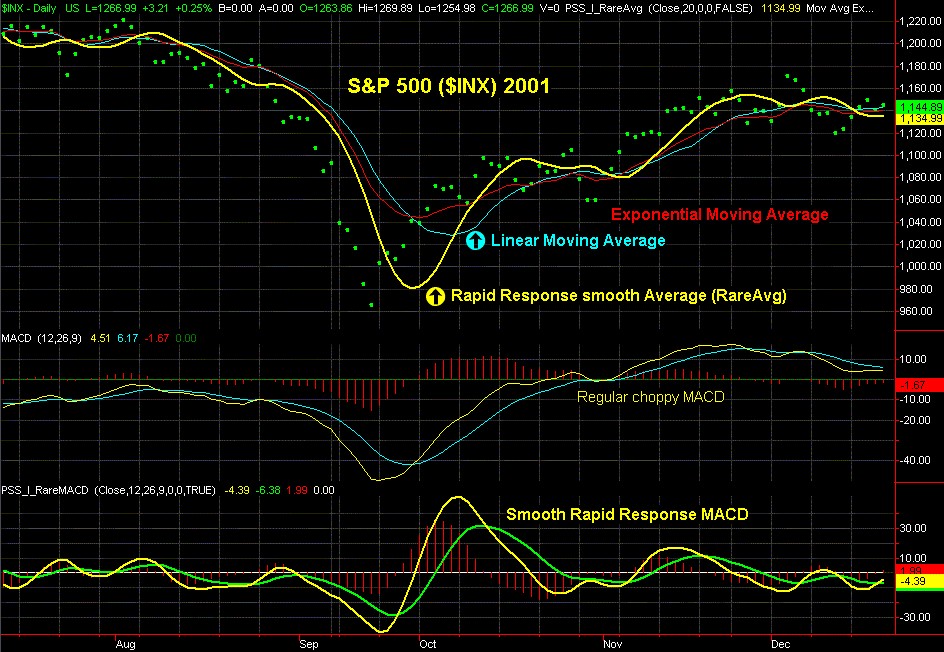The height and width of the screenshot is (652, 944).
Task: Click the last price "L=1266.99"
Action: tap(110, 8)
